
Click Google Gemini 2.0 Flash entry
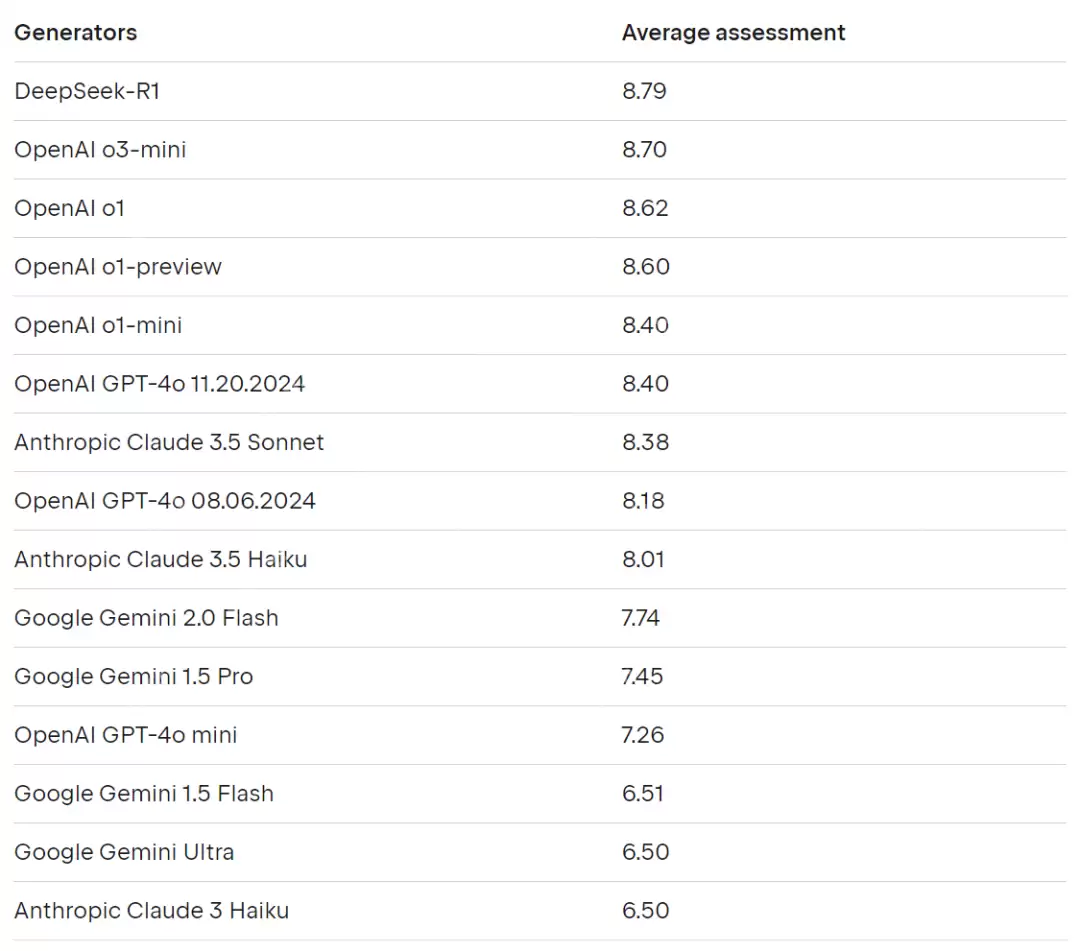(x=146, y=618)
